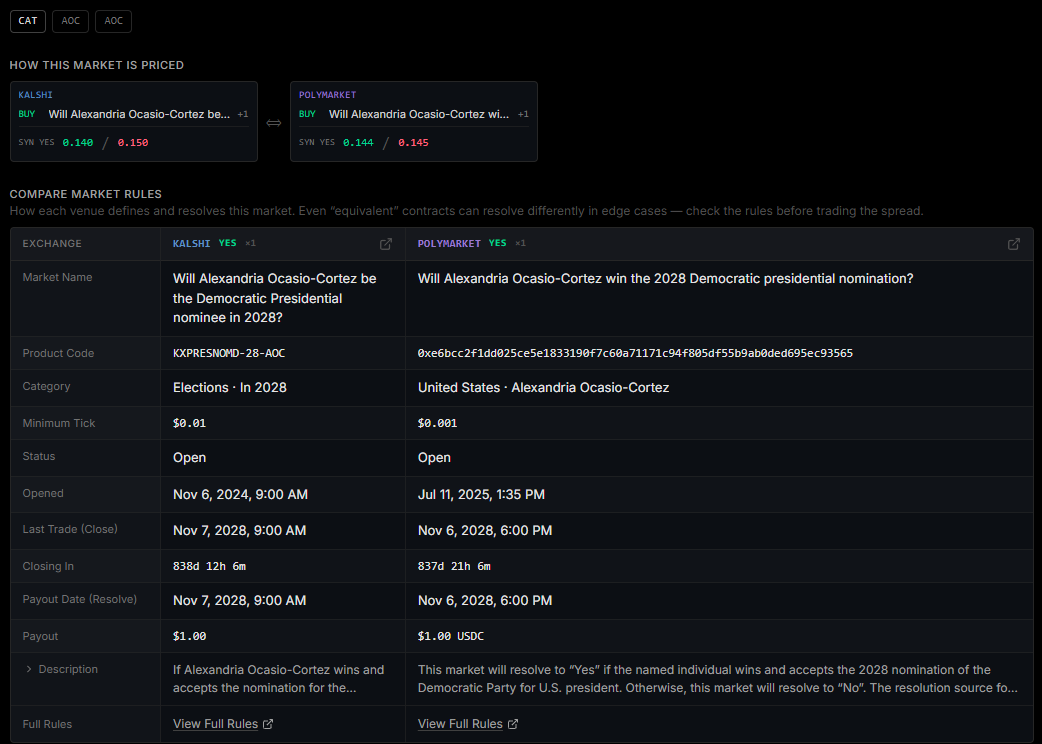Click Kalshi description text preview
1042x744 pixels.
point(278,678)
